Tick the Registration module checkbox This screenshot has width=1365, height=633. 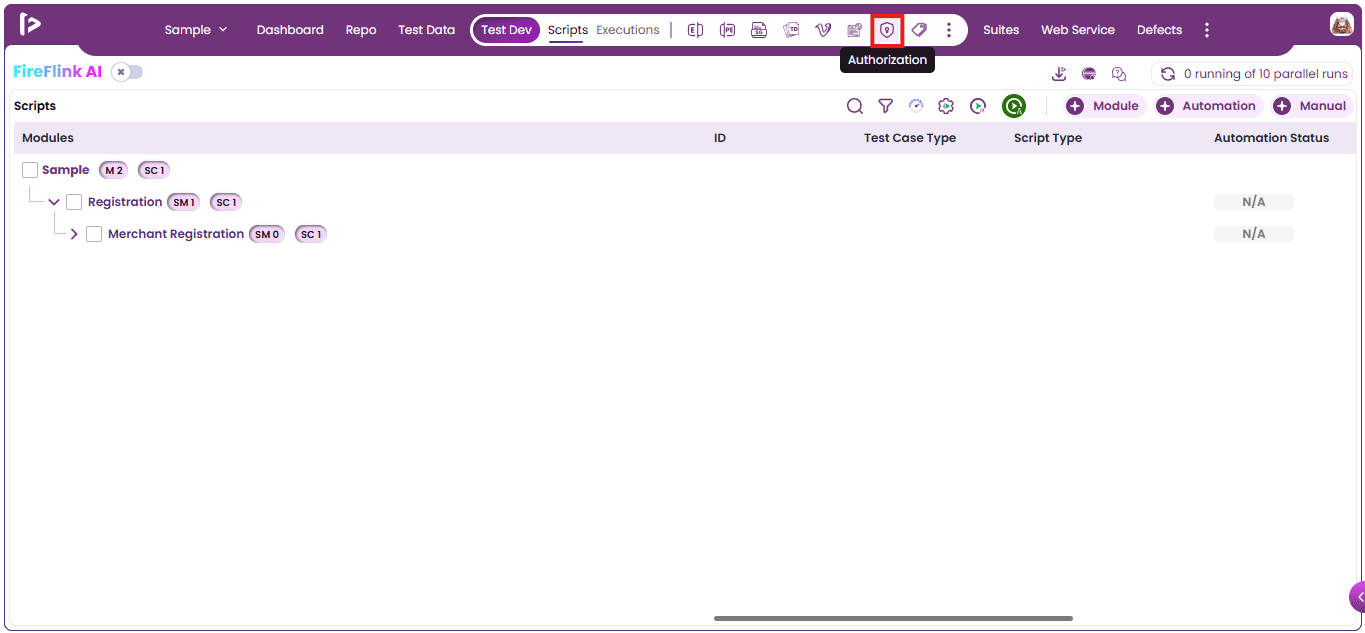74,202
